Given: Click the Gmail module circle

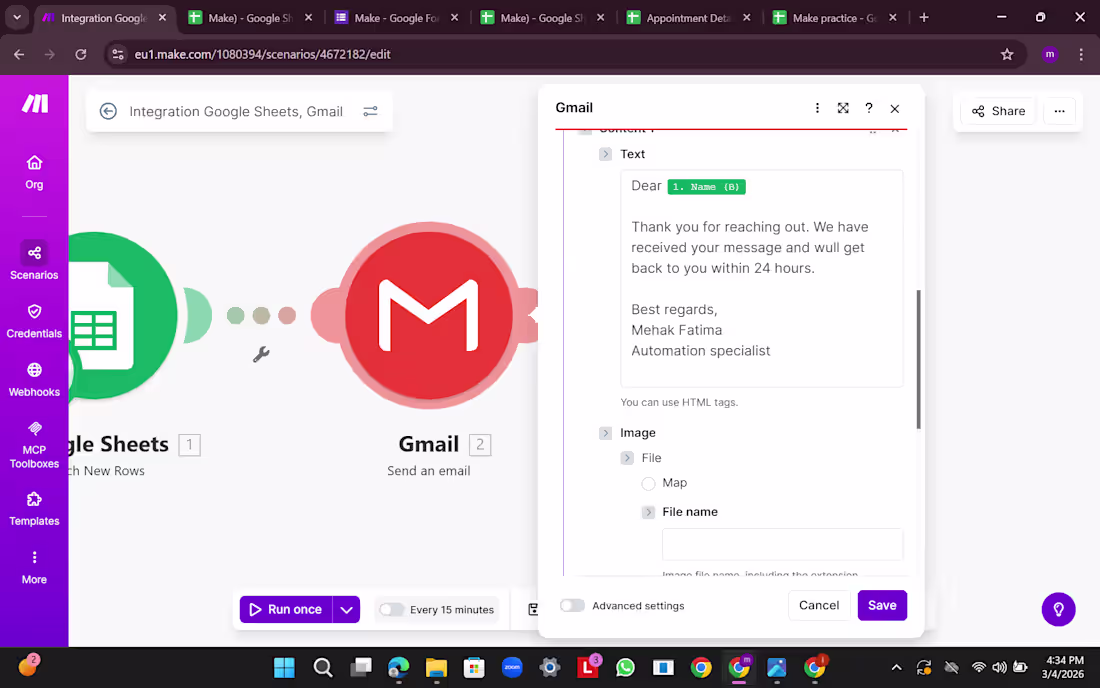Looking at the screenshot, I should (429, 316).
